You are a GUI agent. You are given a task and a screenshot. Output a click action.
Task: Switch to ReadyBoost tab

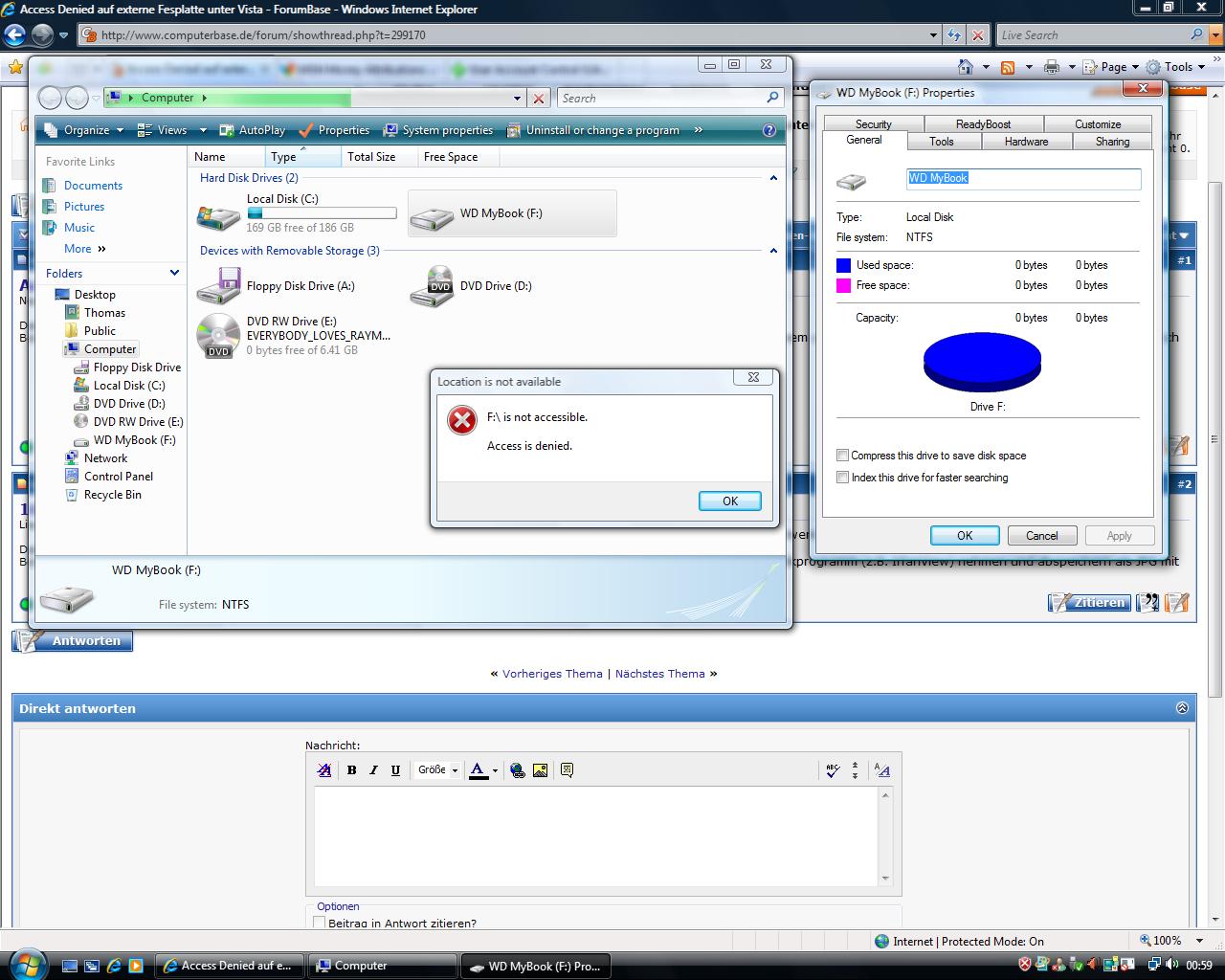(983, 124)
